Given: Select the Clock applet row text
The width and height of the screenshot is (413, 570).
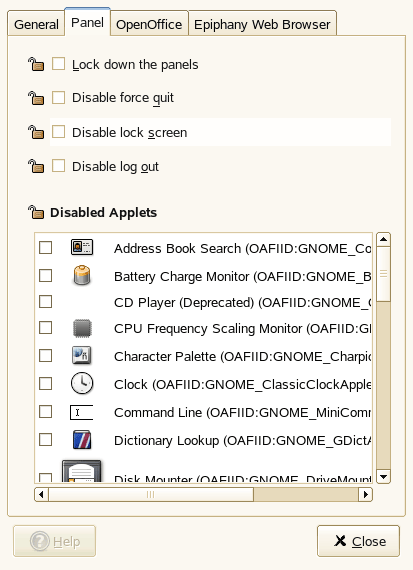Looking at the screenshot, I should 243,384.
